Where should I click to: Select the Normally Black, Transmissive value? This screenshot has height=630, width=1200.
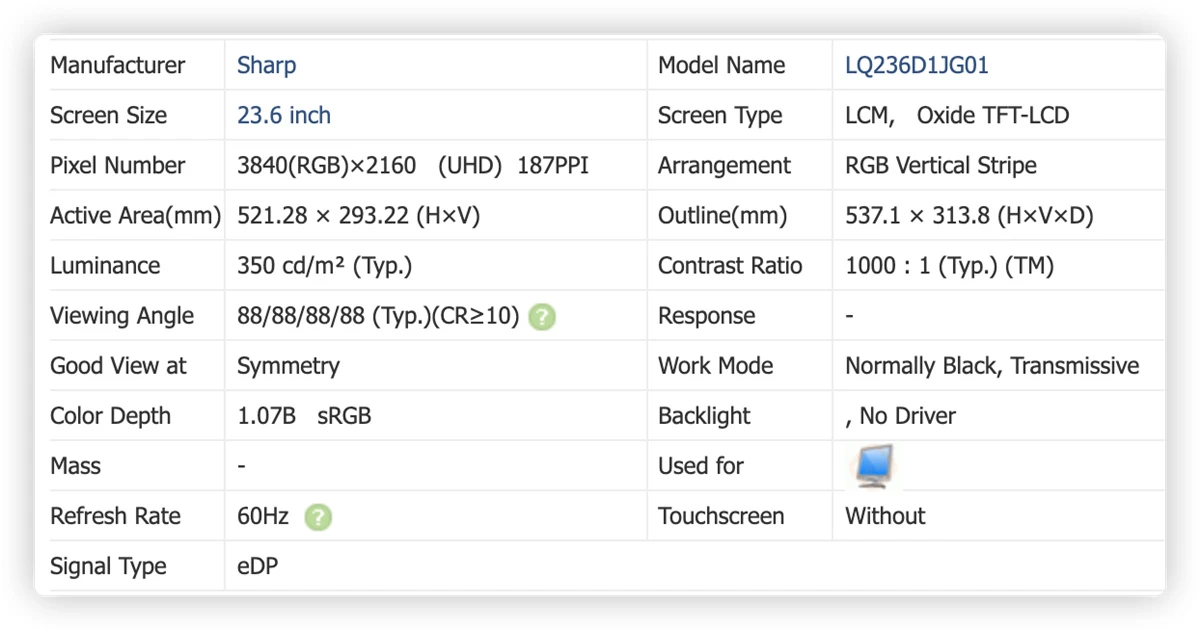992,366
